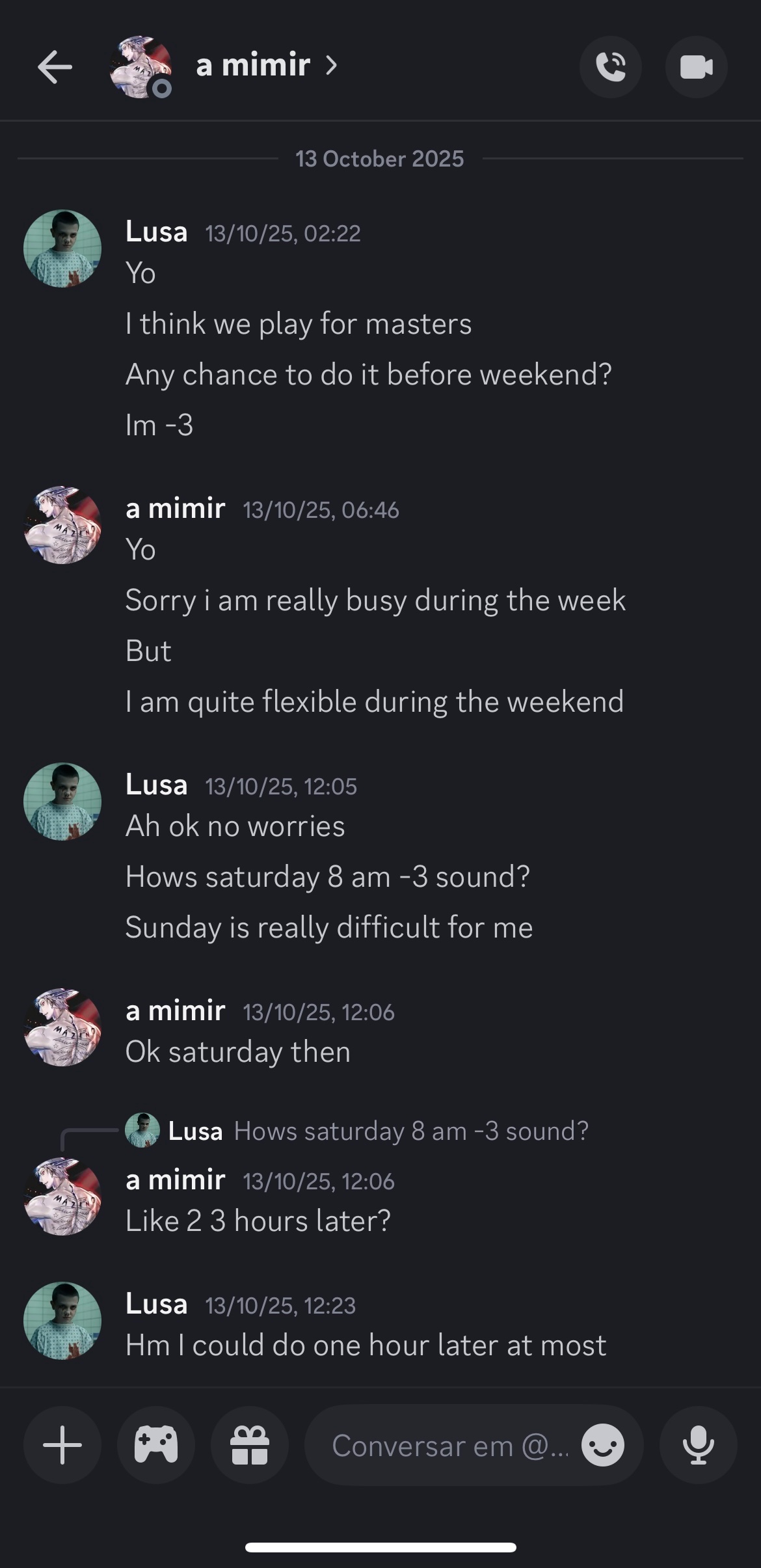Open Lusa's avatar on first message
This screenshot has width=761, height=1568.
point(62,249)
